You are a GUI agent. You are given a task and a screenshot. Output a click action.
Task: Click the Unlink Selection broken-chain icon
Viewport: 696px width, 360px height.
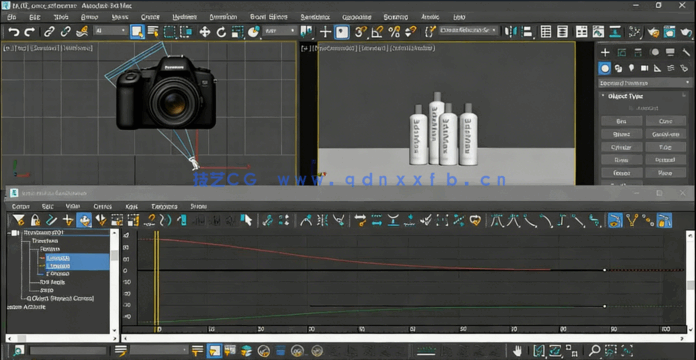pyautogui.click(x=66, y=32)
